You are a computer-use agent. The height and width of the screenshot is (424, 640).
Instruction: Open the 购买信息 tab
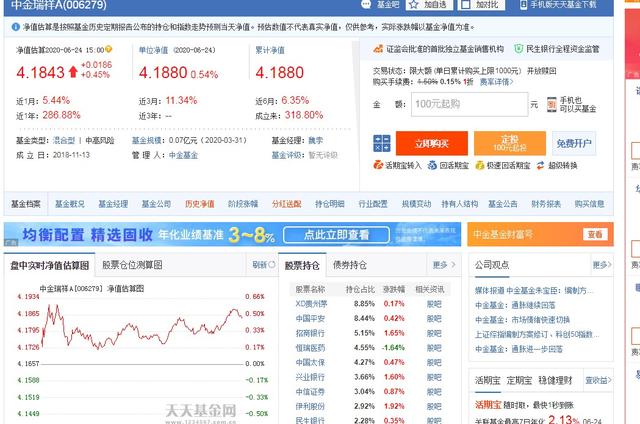(589, 204)
